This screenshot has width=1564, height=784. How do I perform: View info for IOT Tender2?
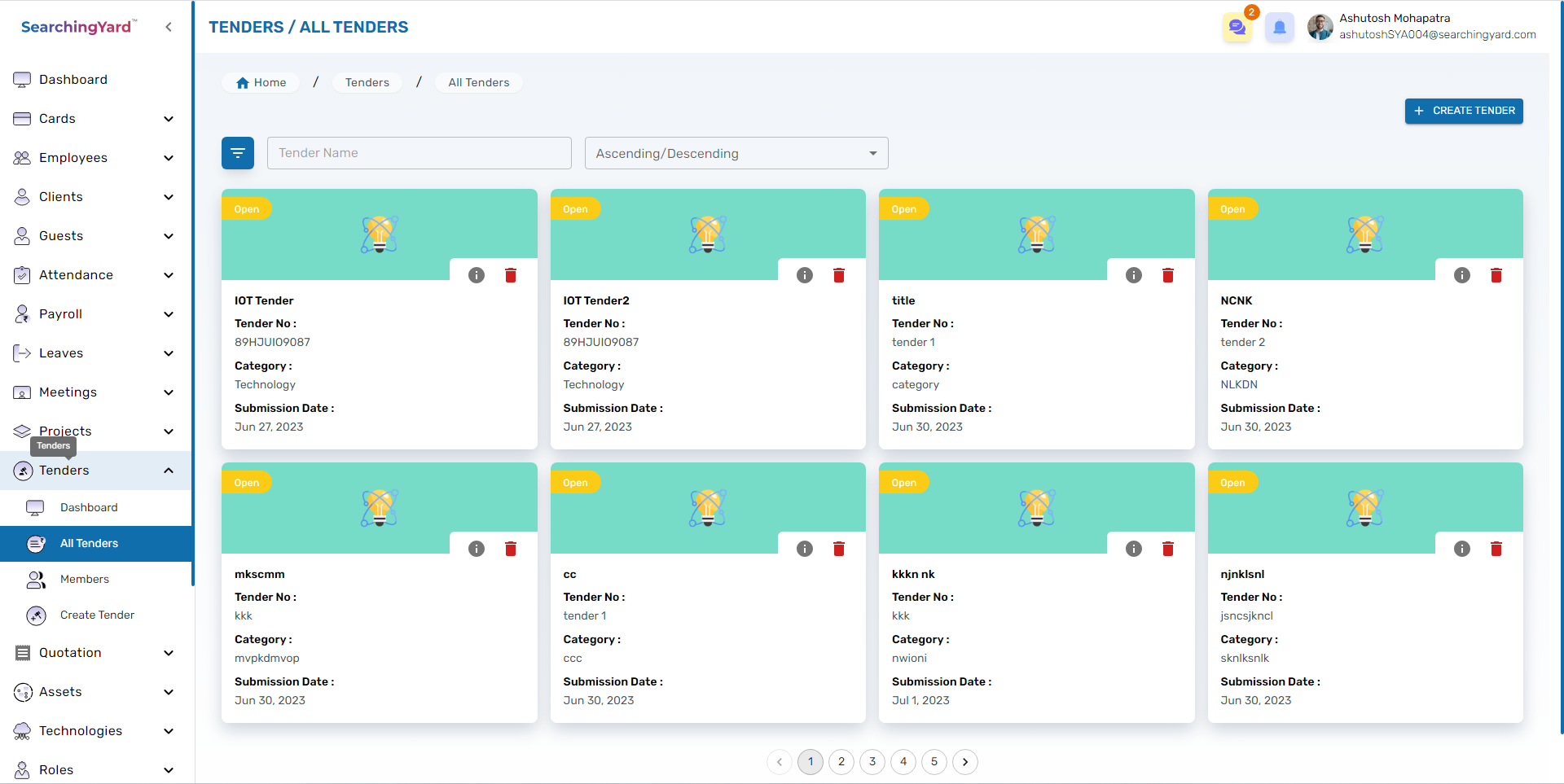coord(805,275)
